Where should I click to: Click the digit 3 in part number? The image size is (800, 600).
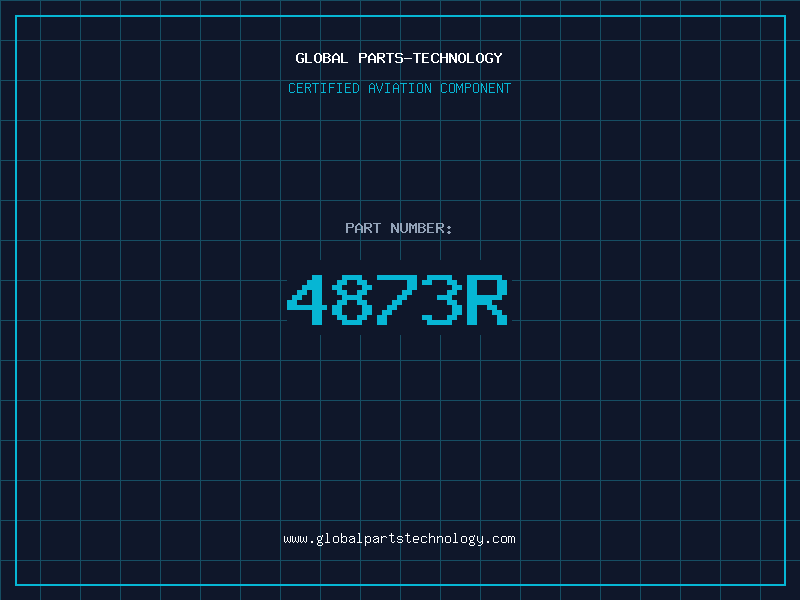[x=443, y=300]
